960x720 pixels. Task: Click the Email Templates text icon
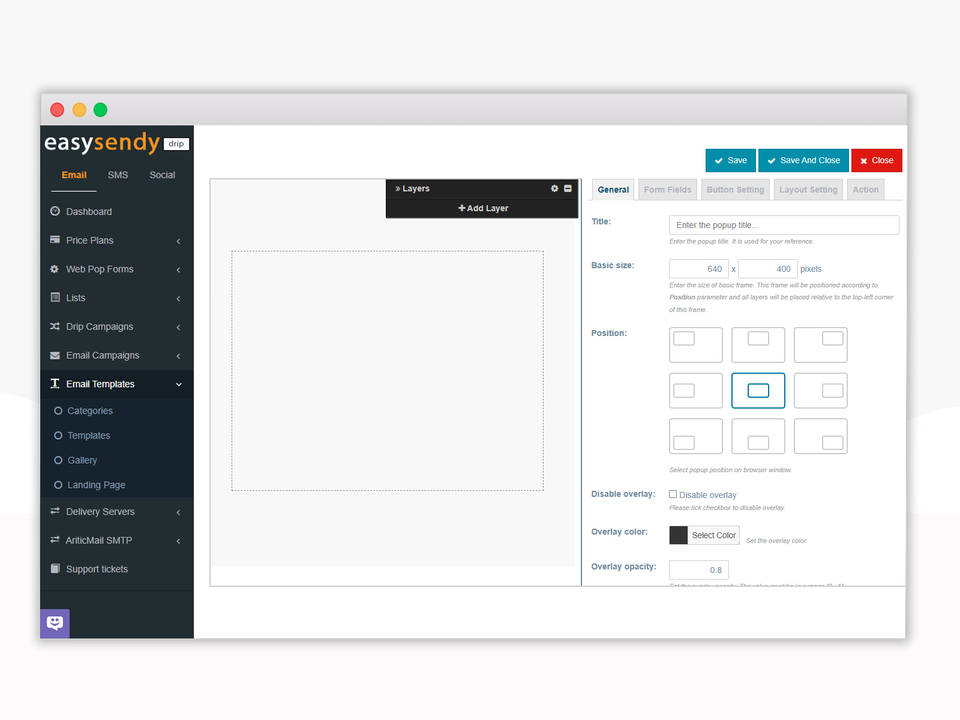tap(55, 384)
